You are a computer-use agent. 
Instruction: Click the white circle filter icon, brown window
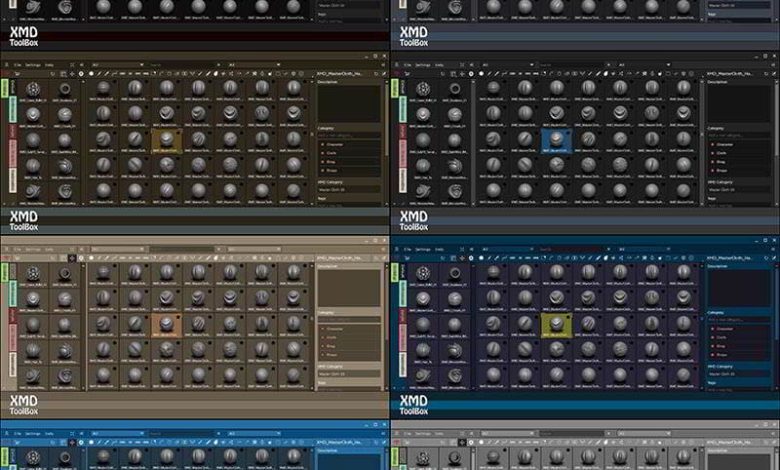91,74
